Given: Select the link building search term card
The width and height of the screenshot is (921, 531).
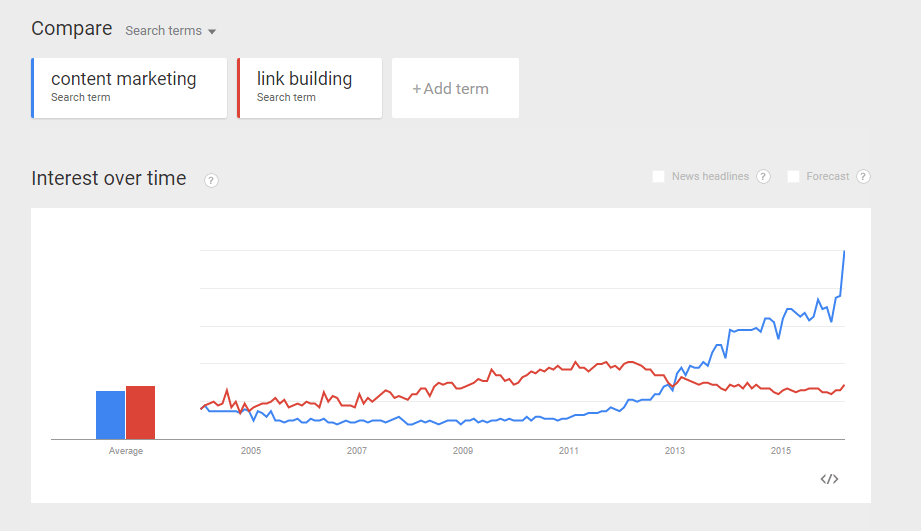Looking at the screenshot, I should pos(310,88).
